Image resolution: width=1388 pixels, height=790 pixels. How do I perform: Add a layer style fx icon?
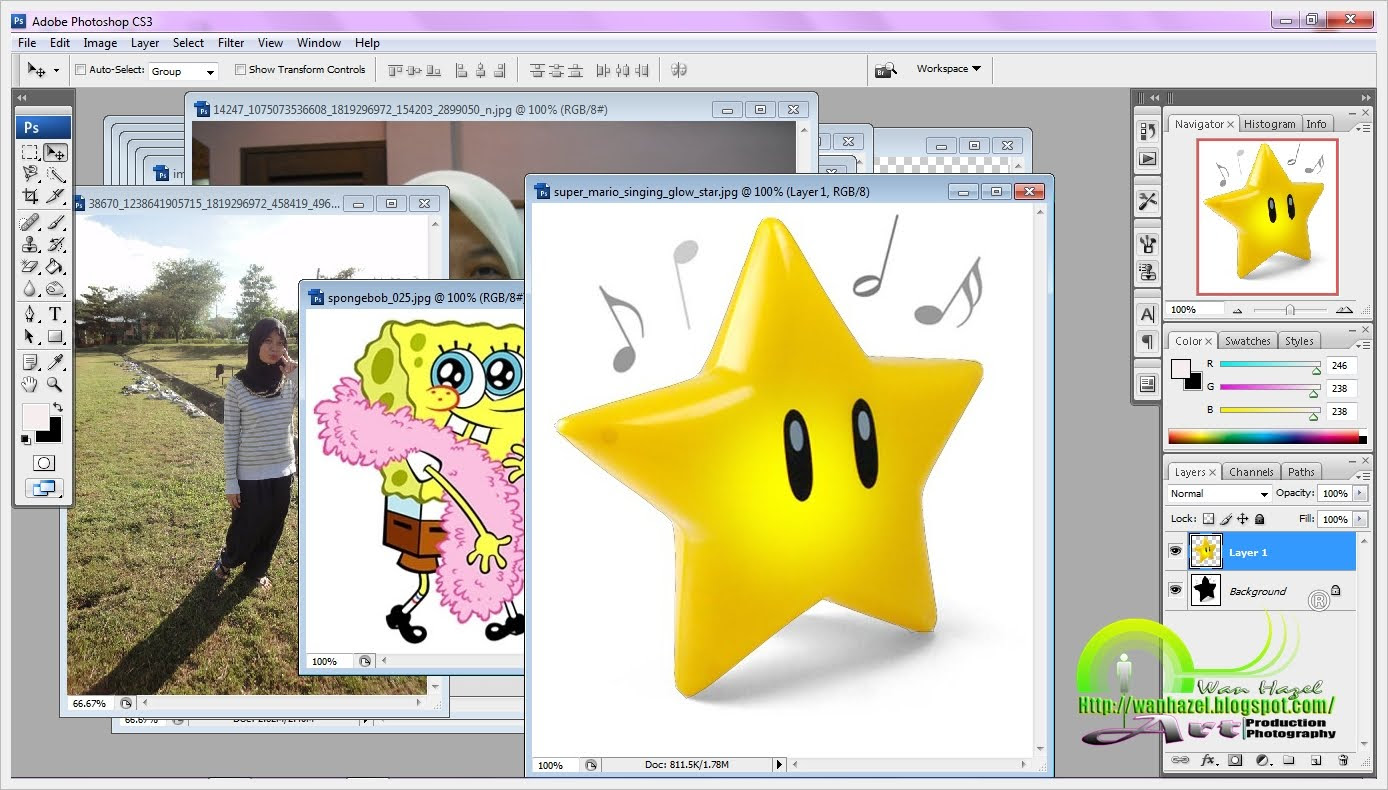[1208, 760]
